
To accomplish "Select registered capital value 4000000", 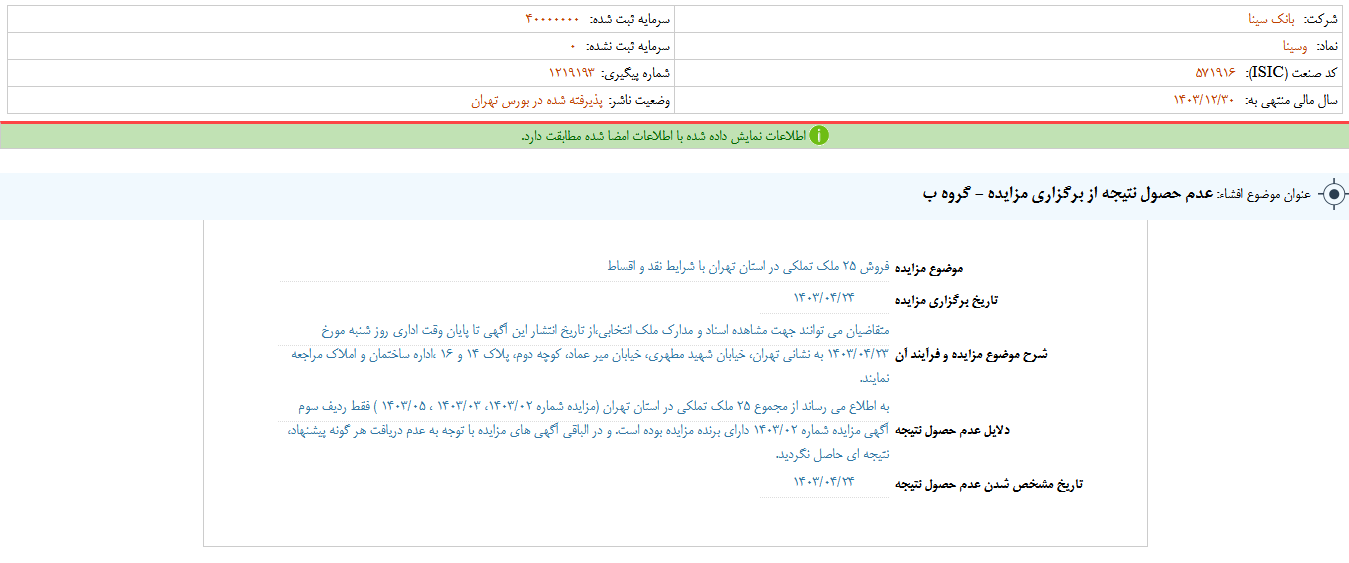I will 552,19.
